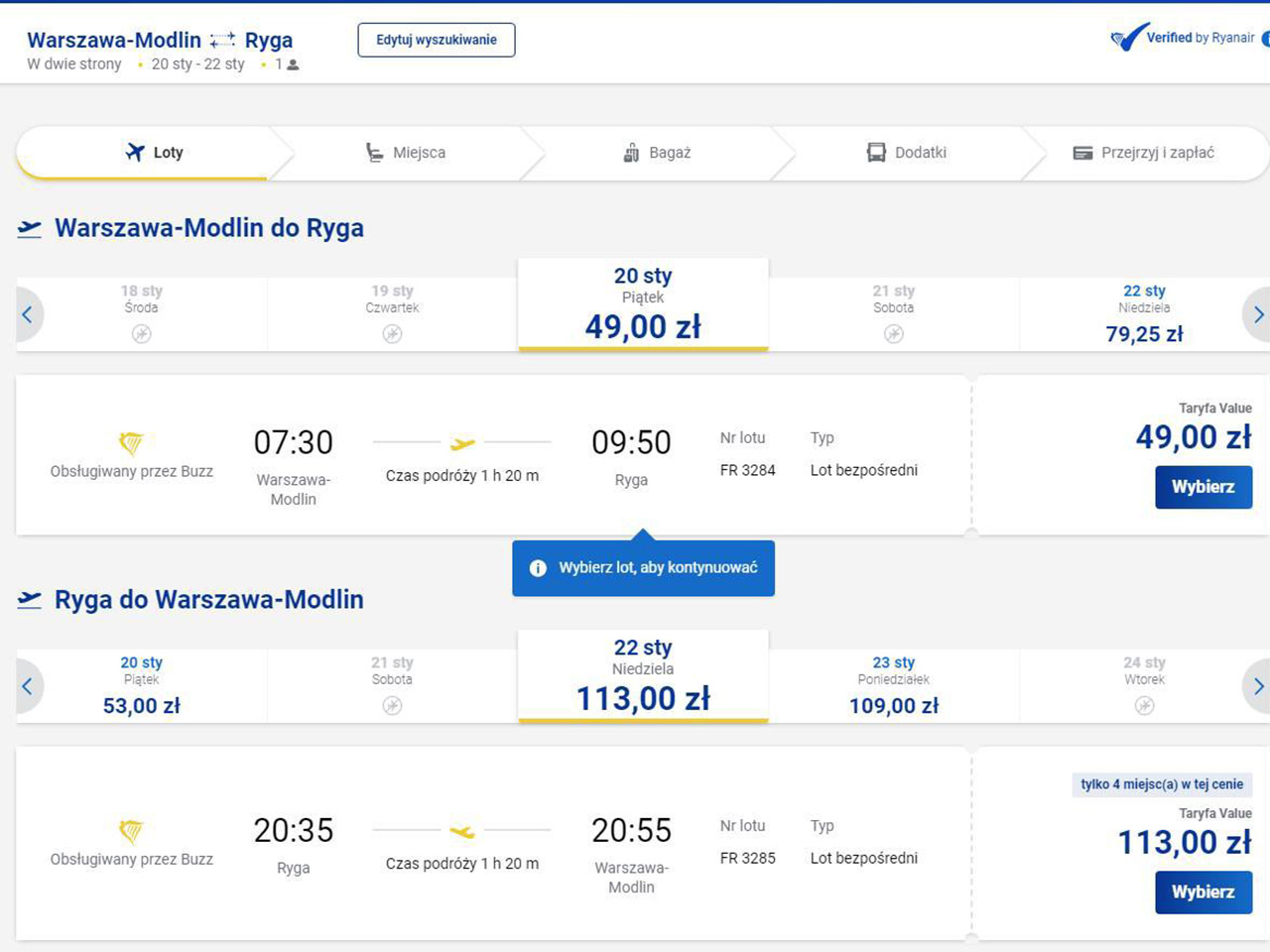The image size is (1270, 952).
Task: Click the swap direction arrows icon near Ryga
Action: coord(222,40)
